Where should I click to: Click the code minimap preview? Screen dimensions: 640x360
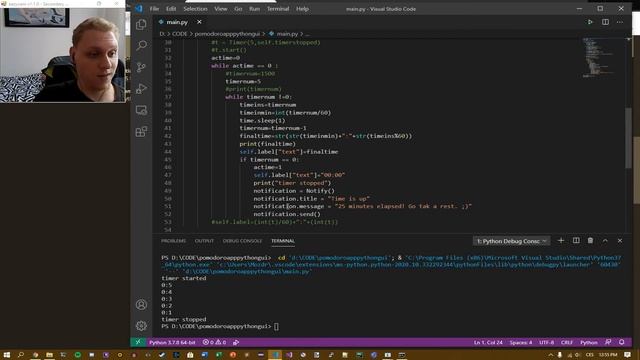599,58
